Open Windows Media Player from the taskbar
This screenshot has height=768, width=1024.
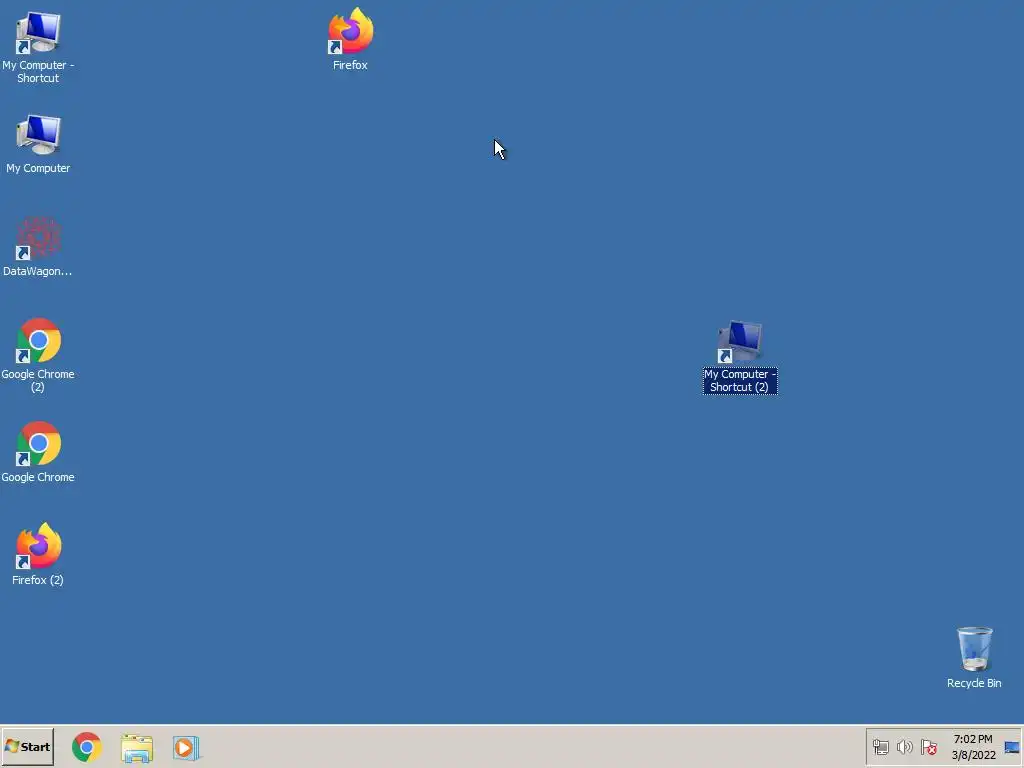click(x=186, y=748)
